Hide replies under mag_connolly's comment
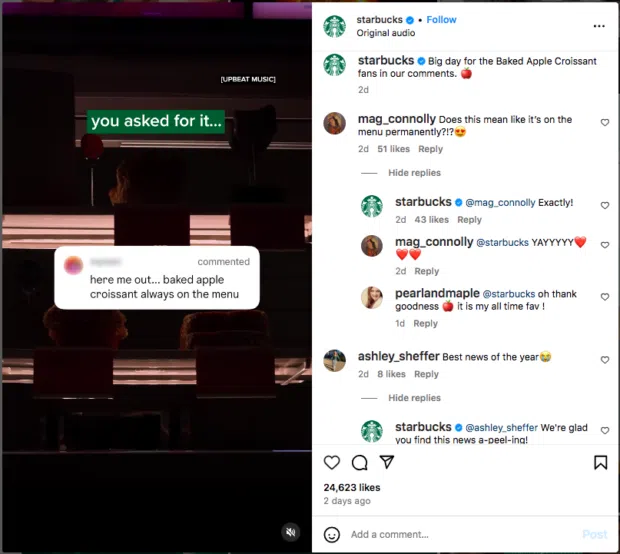Image resolution: width=620 pixels, height=554 pixels. coord(414,173)
